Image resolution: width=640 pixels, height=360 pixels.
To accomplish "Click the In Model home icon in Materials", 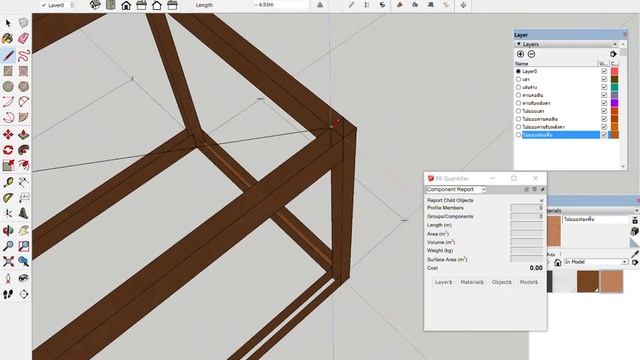I will click(x=558, y=262).
